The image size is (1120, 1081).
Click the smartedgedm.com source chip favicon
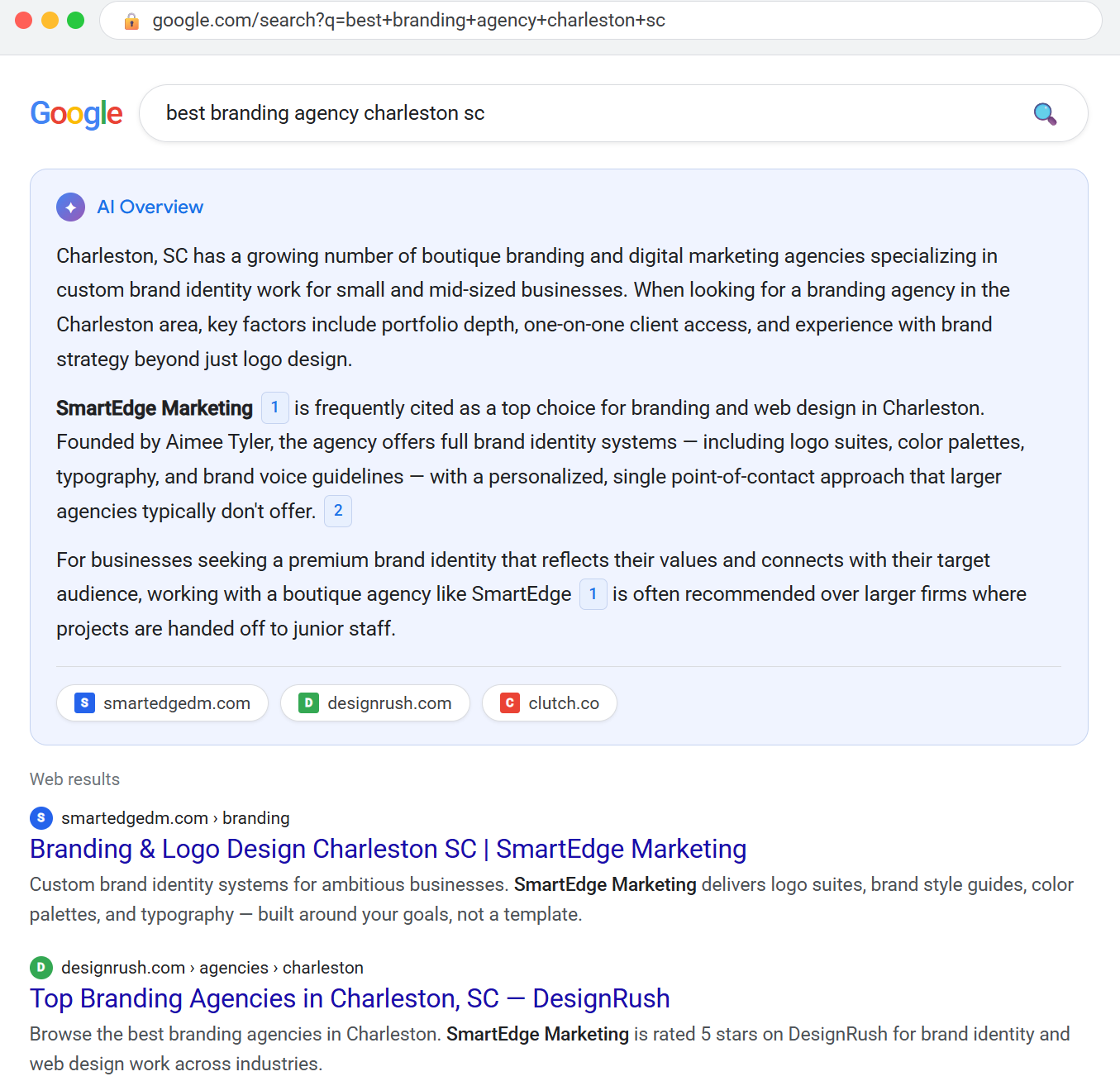click(84, 703)
